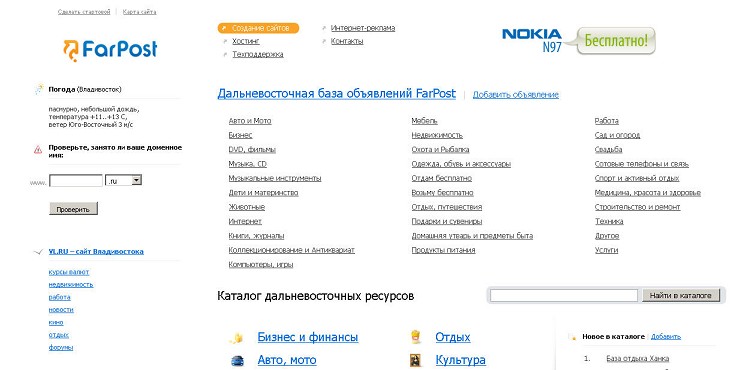Click the Новое в каталоге icon
Screen dimensions: 743x370
coord(572,337)
